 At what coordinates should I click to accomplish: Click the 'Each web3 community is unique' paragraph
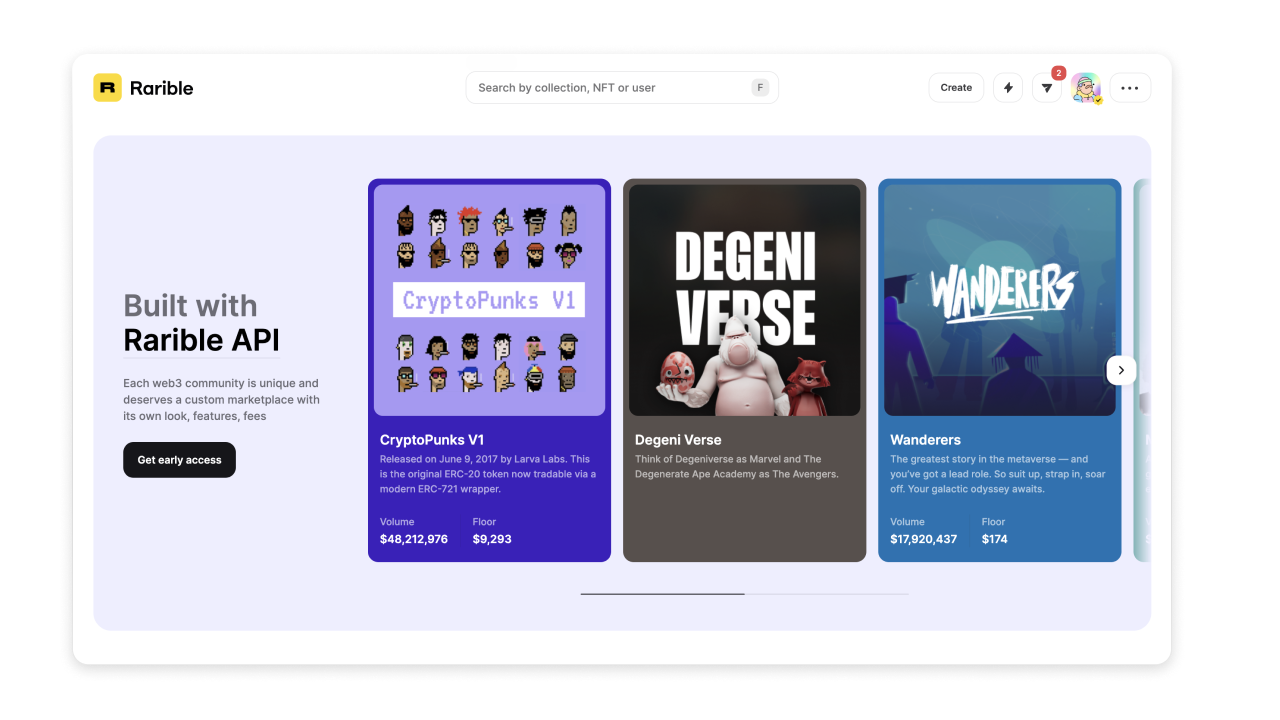pos(221,399)
